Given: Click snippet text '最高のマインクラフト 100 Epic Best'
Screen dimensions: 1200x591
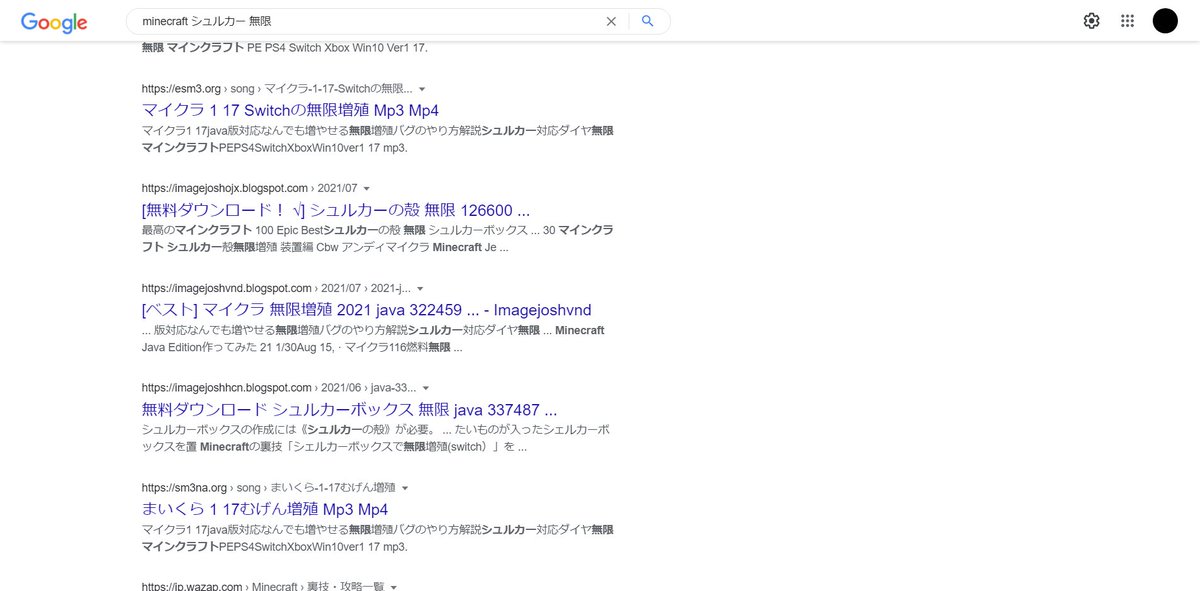Looking at the screenshot, I should 232,230.
